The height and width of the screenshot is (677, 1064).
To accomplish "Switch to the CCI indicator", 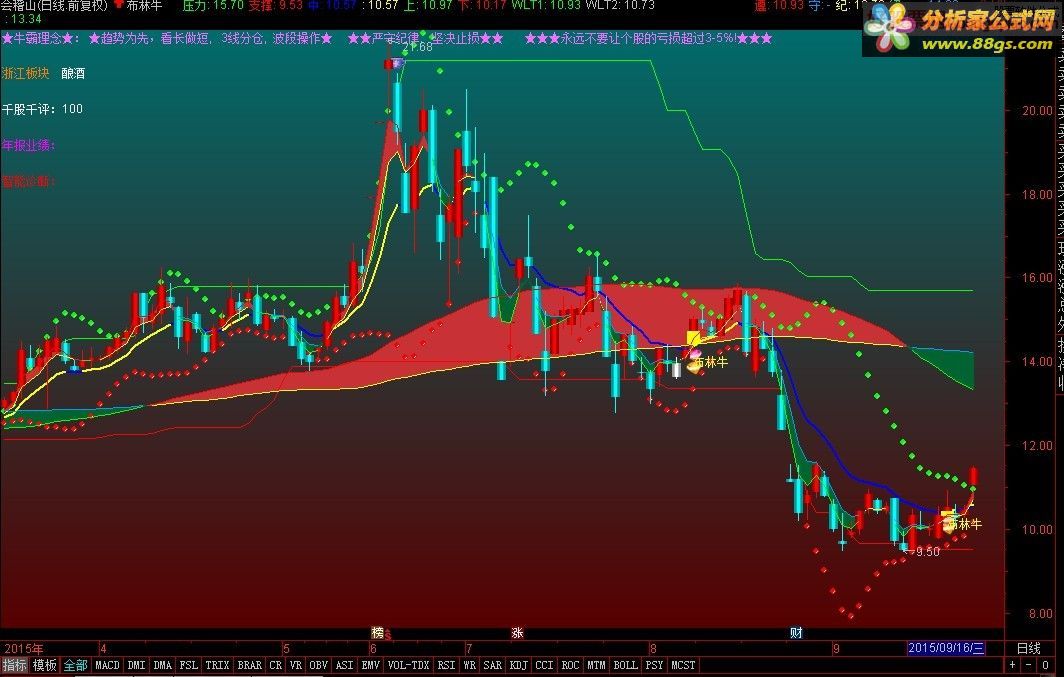I will click(x=544, y=665).
